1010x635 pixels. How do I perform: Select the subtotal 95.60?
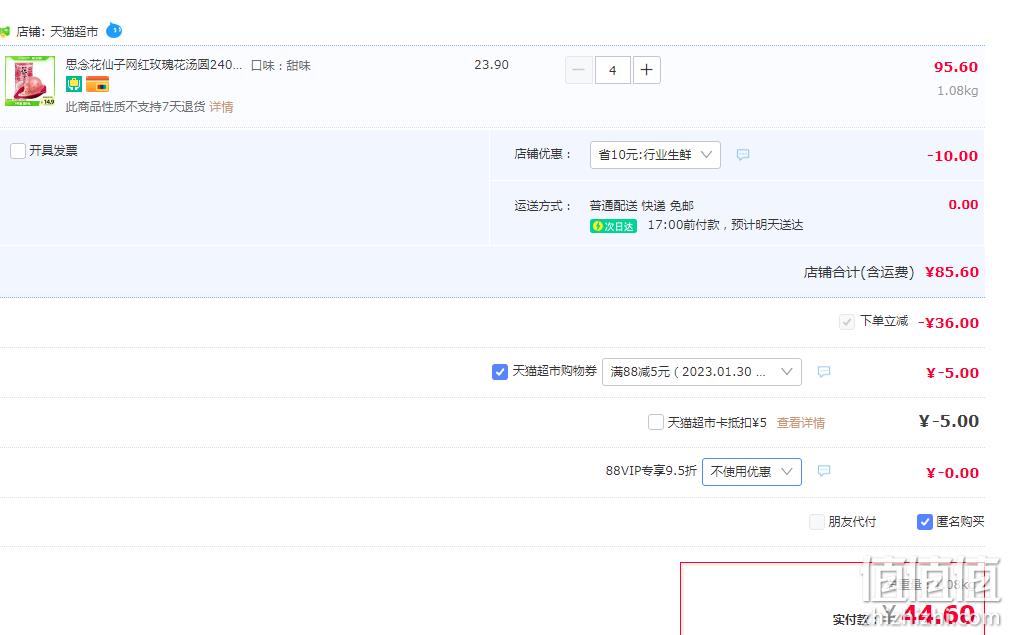(x=956, y=67)
